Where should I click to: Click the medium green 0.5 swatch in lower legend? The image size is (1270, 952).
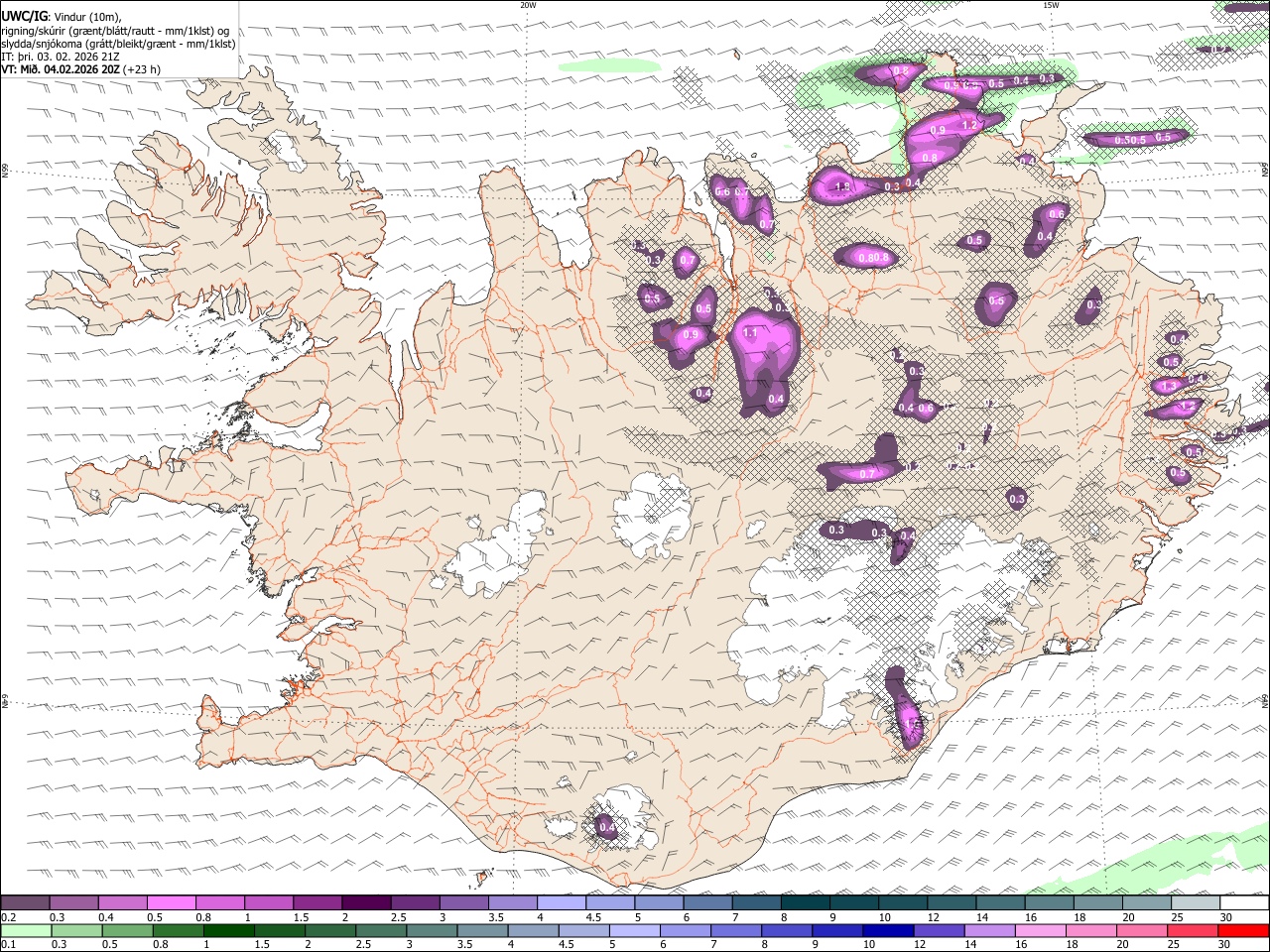pos(127,930)
